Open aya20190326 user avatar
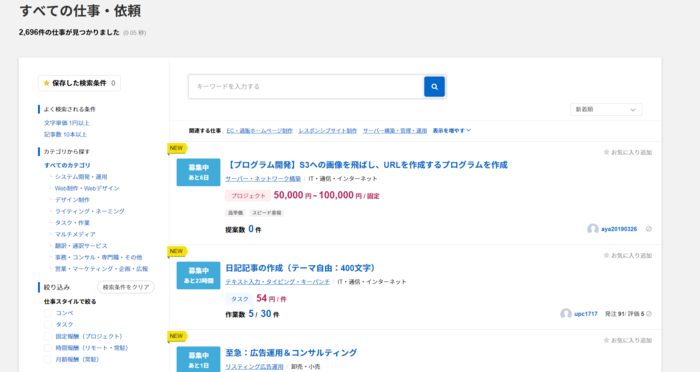This screenshot has width=700, height=372. (x=593, y=229)
